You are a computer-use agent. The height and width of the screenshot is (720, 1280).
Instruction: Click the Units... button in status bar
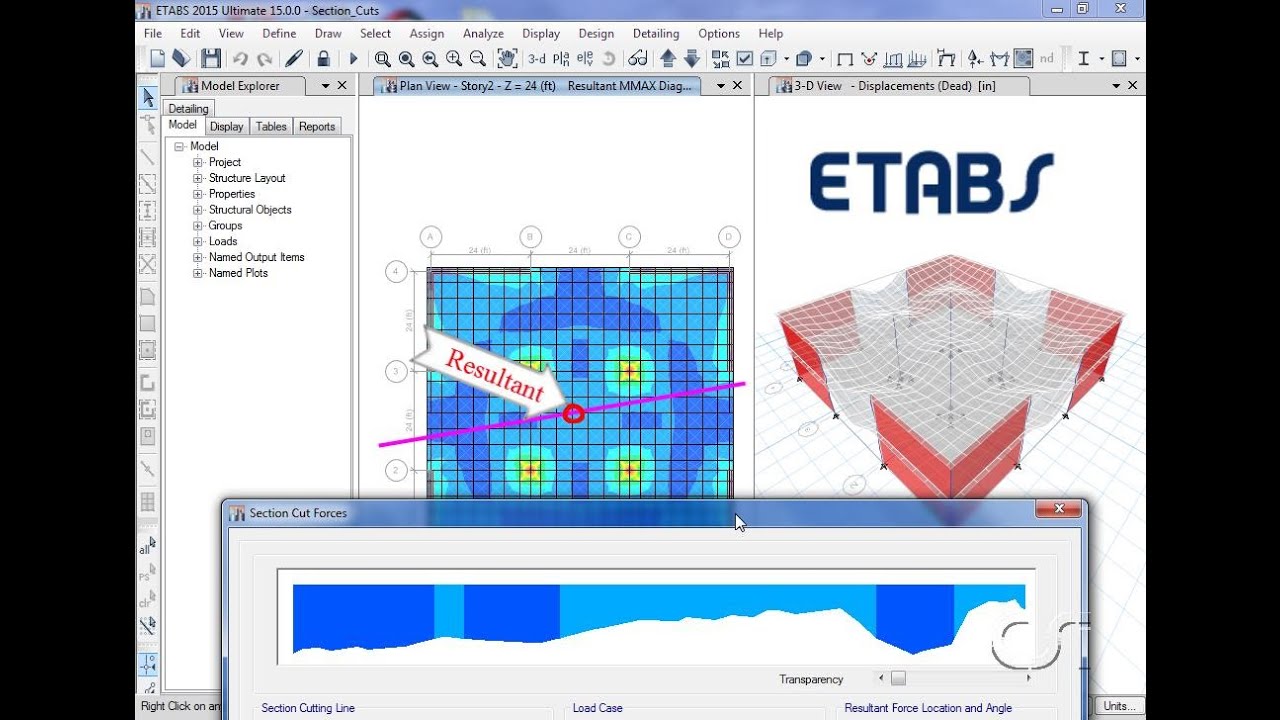tap(1119, 706)
